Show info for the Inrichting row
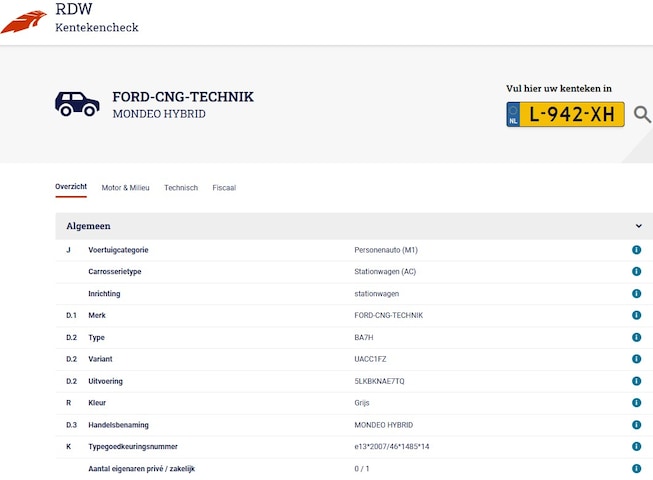653x480 pixels. (636, 293)
